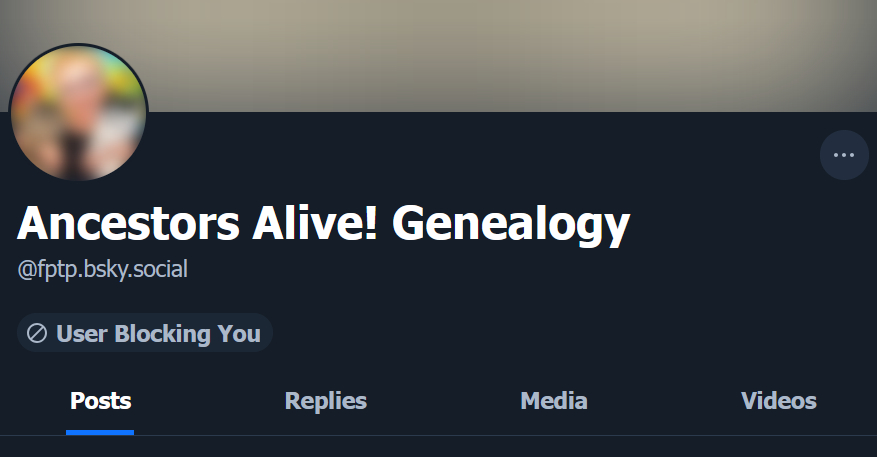The image size is (877, 457).
Task: Switch to the Posts tab
Action: 100,402
